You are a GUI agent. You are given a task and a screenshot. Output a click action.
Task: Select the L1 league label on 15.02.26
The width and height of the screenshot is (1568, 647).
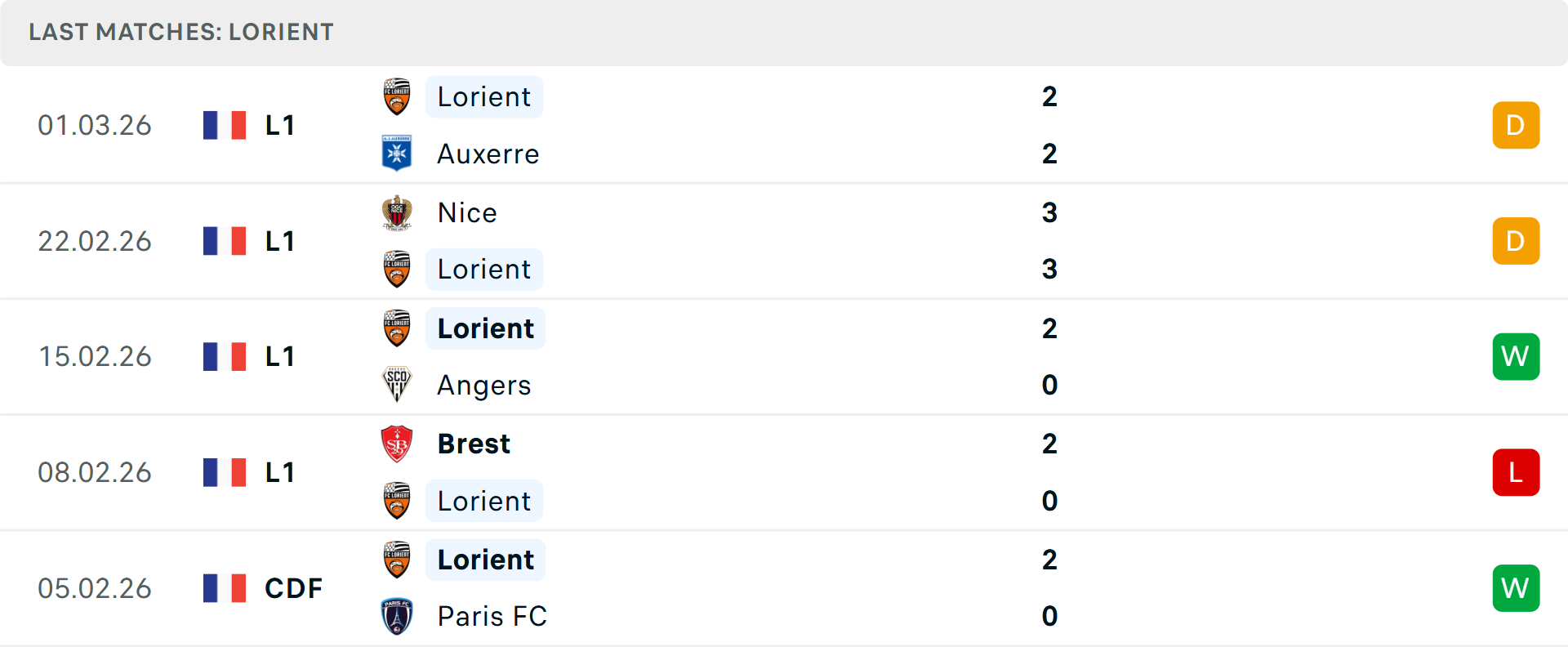278,356
